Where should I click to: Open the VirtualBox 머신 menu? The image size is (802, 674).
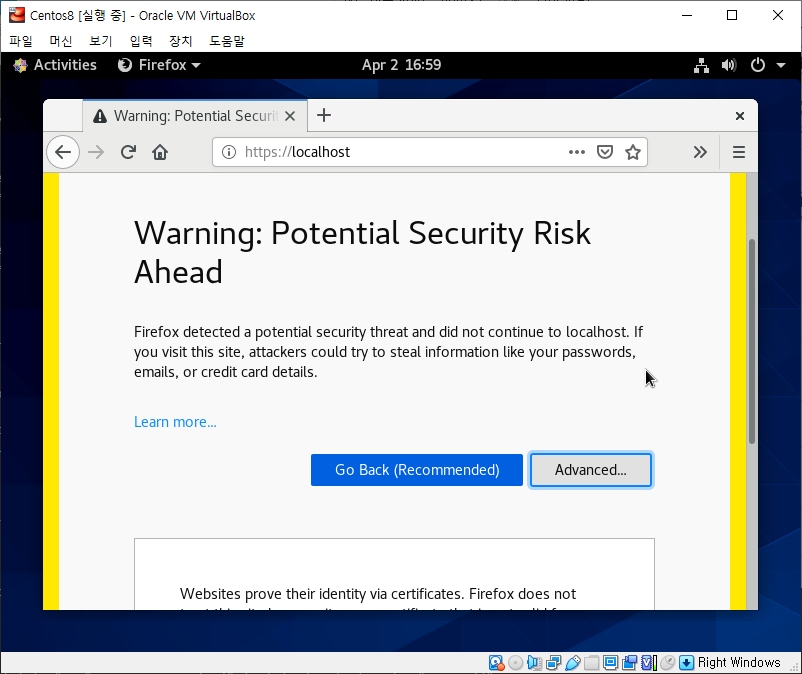61,41
